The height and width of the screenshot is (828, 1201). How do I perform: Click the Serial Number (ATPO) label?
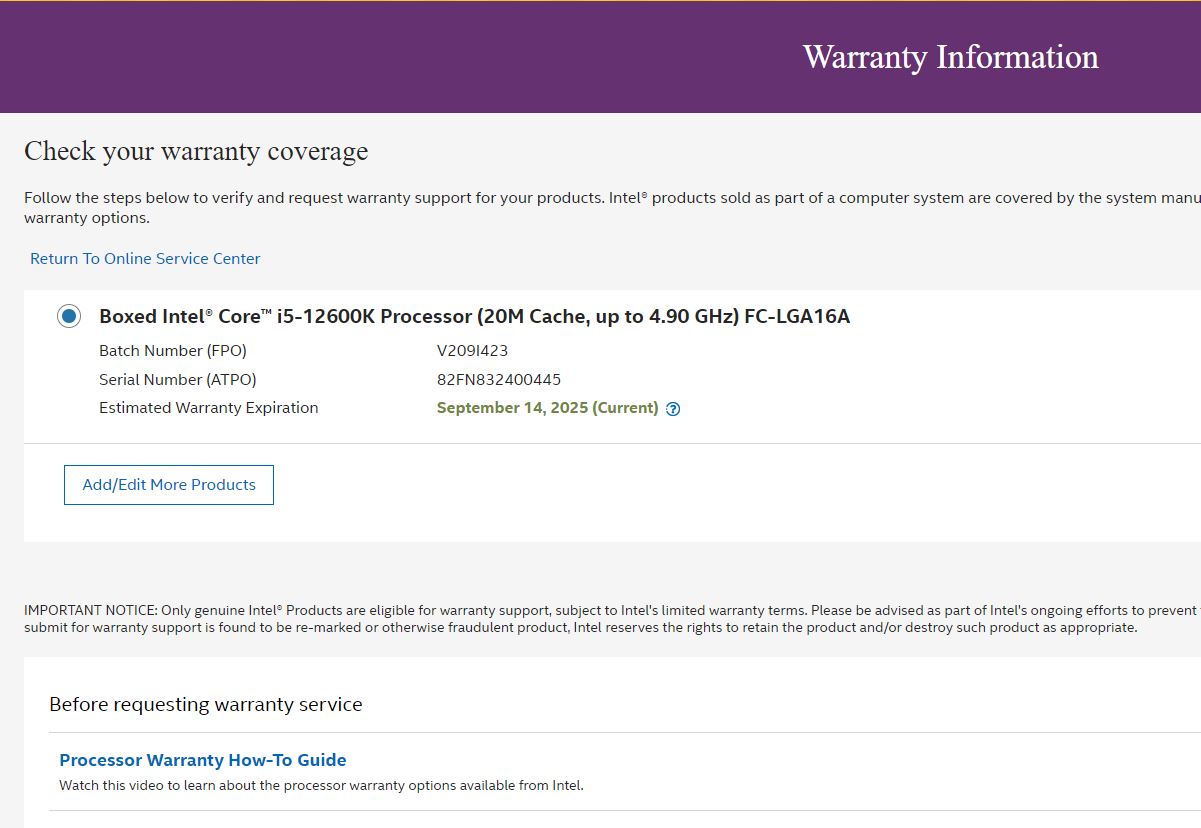click(178, 380)
